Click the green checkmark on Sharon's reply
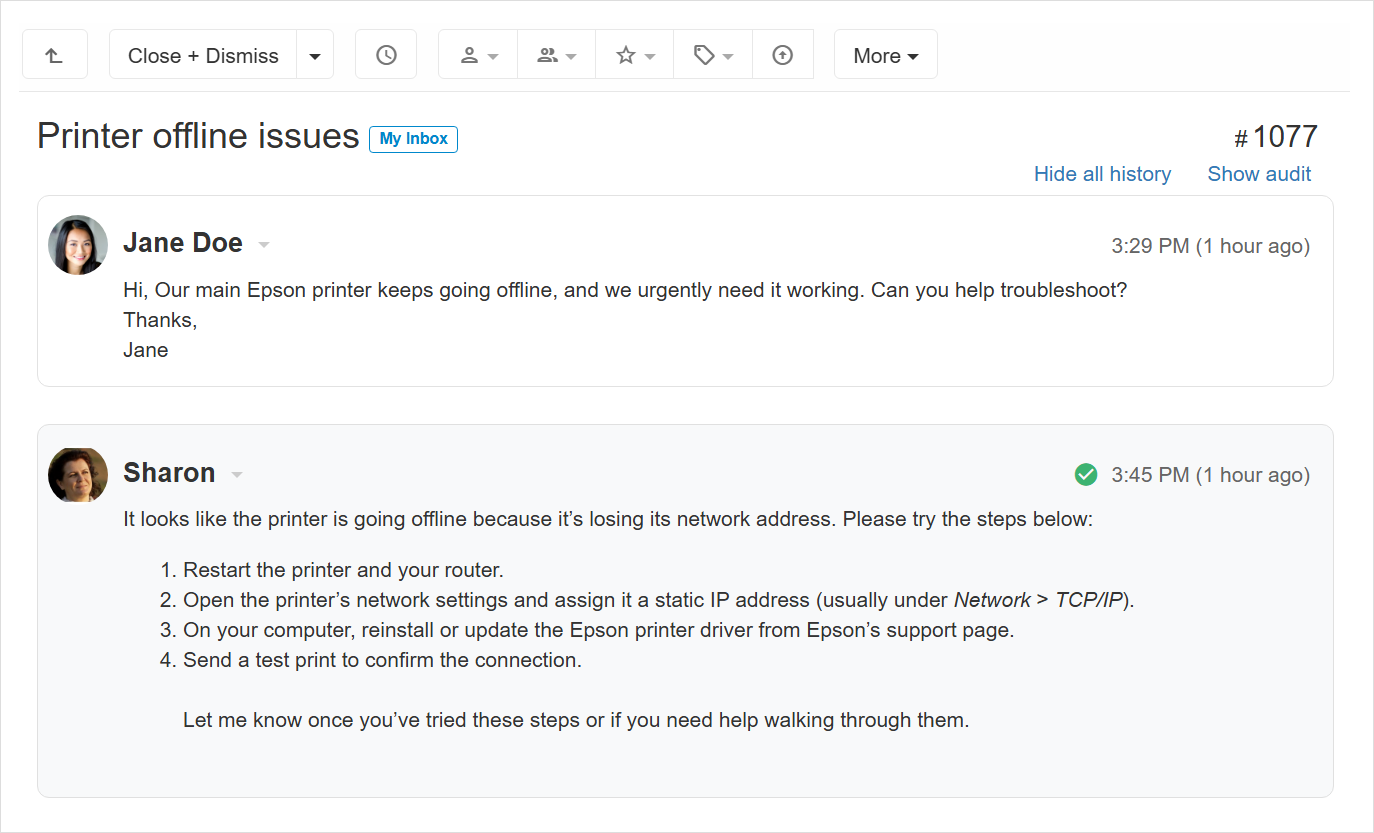The image size is (1374, 833). pos(1085,474)
